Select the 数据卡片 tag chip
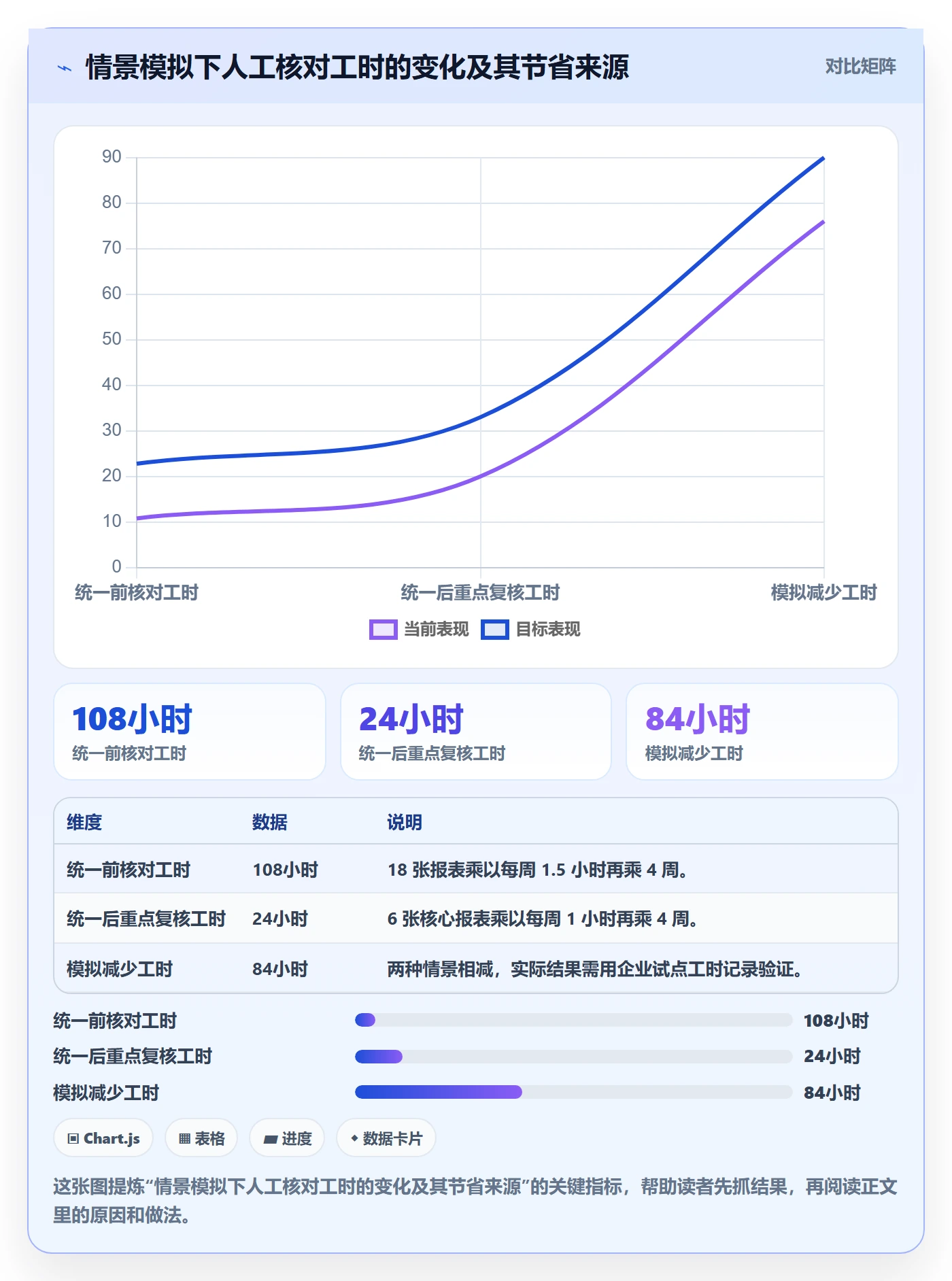Image resolution: width=952 pixels, height=1281 pixels. (x=386, y=1138)
